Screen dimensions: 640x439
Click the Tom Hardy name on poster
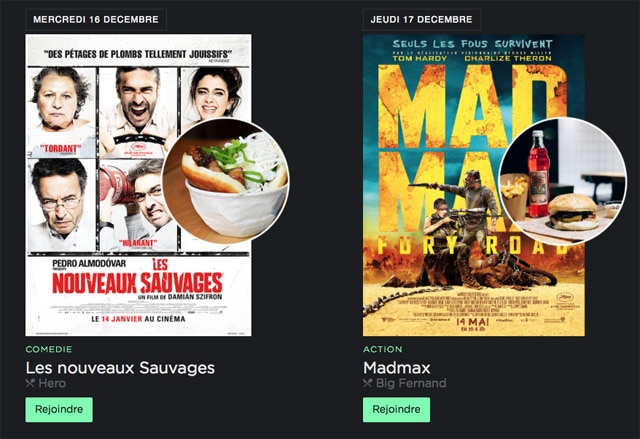pyautogui.click(x=420, y=58)
